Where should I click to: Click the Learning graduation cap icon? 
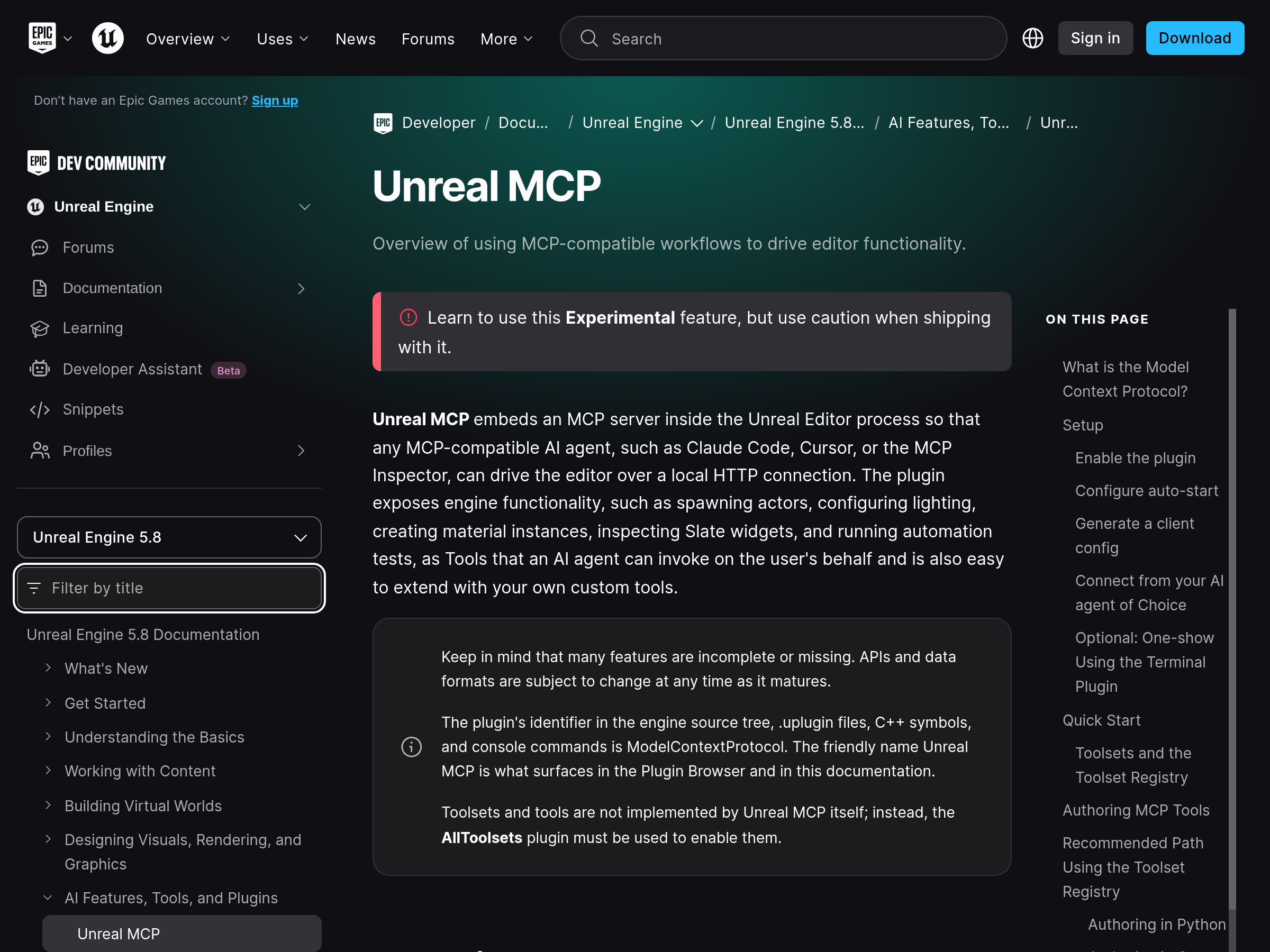40,328
